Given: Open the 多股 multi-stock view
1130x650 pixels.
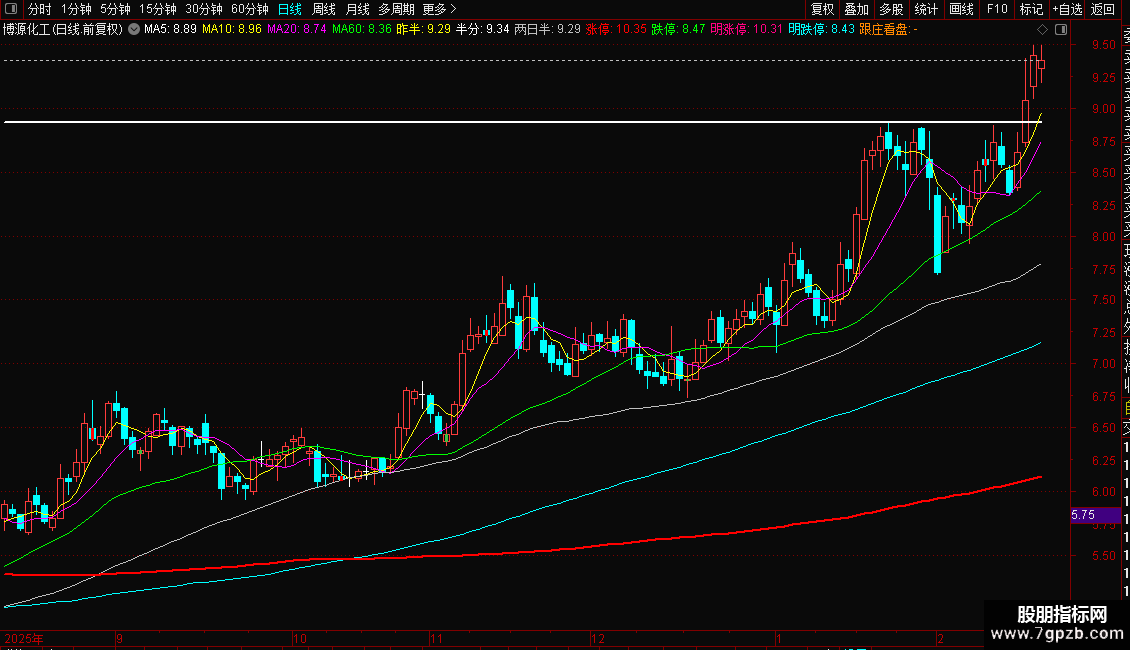Looking at the screenshot, I should 891,9.
